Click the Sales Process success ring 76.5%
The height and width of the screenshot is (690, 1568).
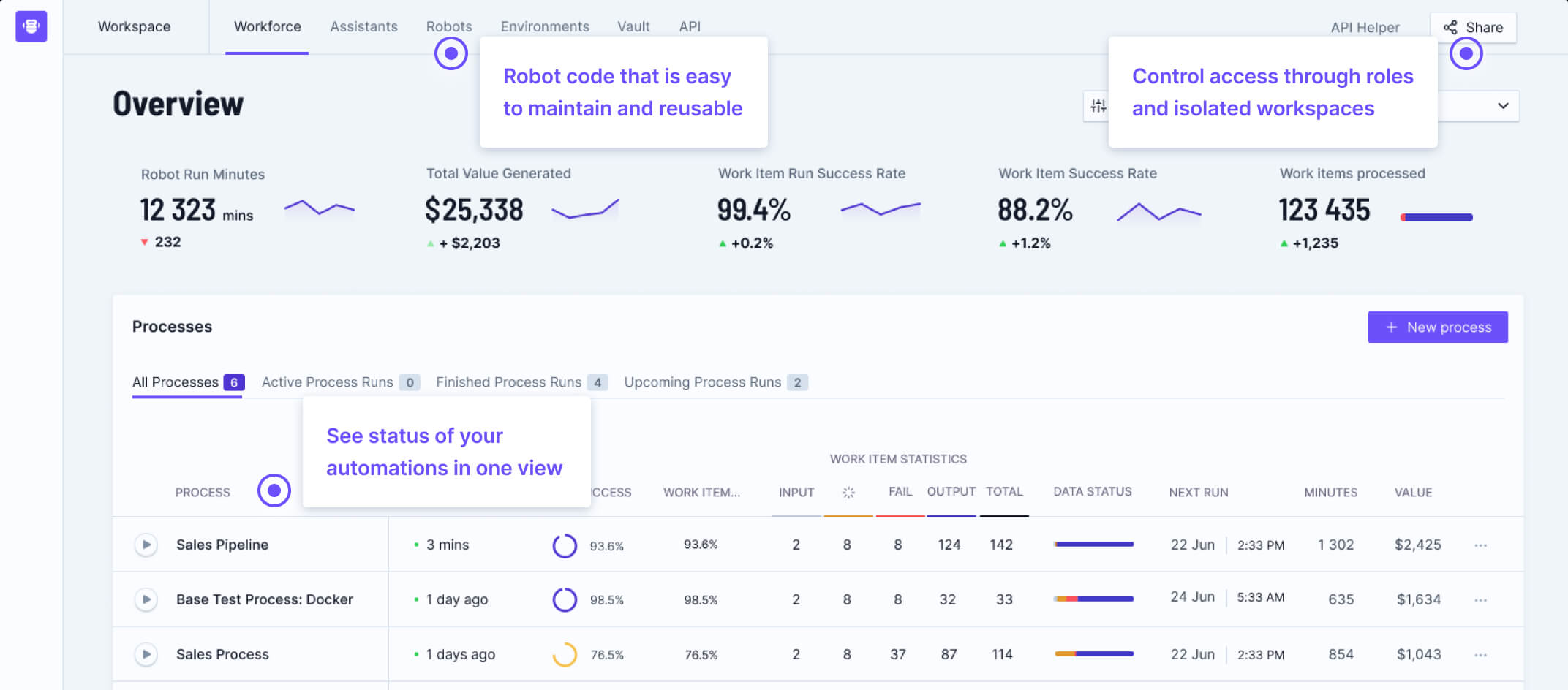point(565,654)
